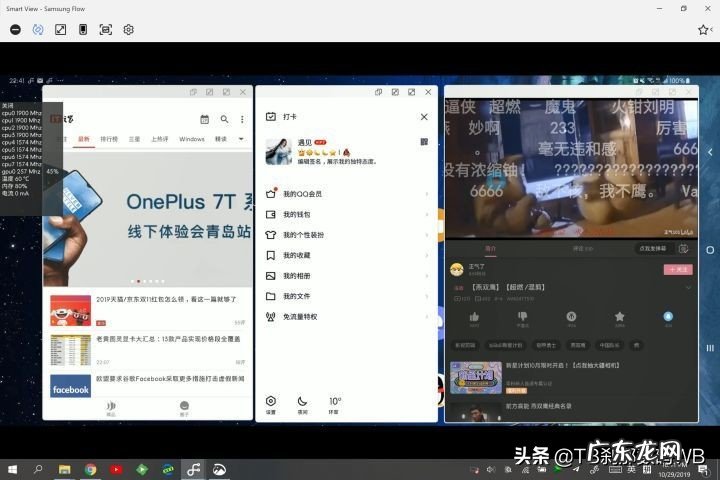Click the bottom-right face icon in the news app
720x480 pixels.
[x=184, y=407]
